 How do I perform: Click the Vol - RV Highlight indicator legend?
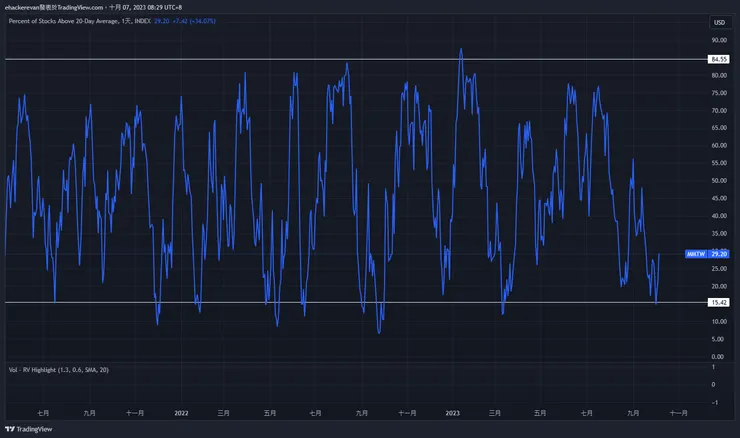click(x=59, y=370)
